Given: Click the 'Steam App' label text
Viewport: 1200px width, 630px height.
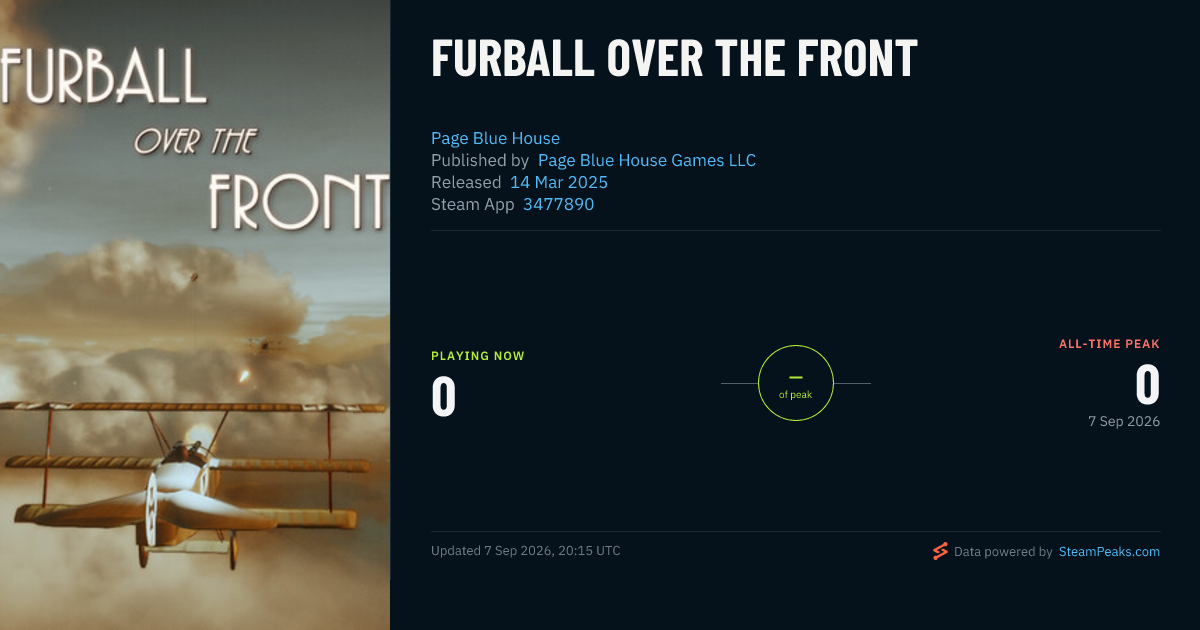Looking at the screenshot, I should tap(473, 204).
